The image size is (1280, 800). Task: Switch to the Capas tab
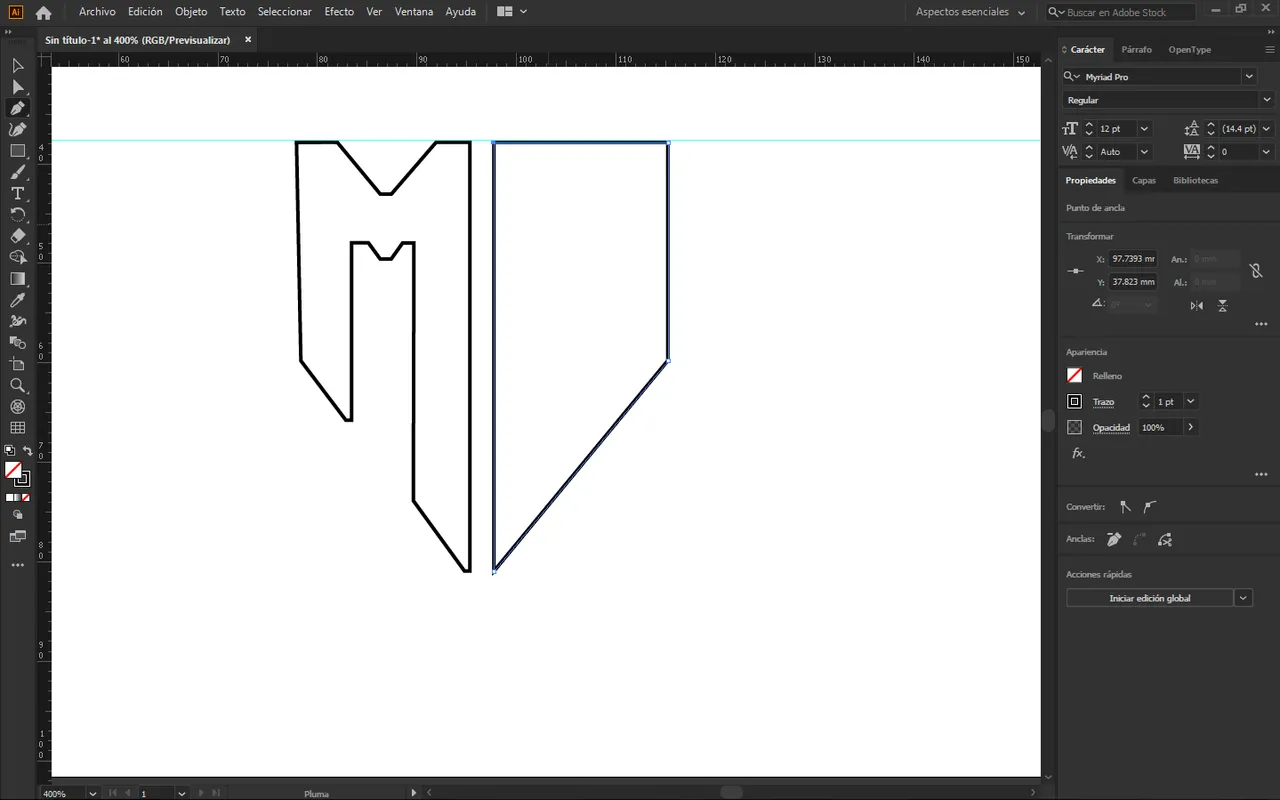(x=1144, y=180)
